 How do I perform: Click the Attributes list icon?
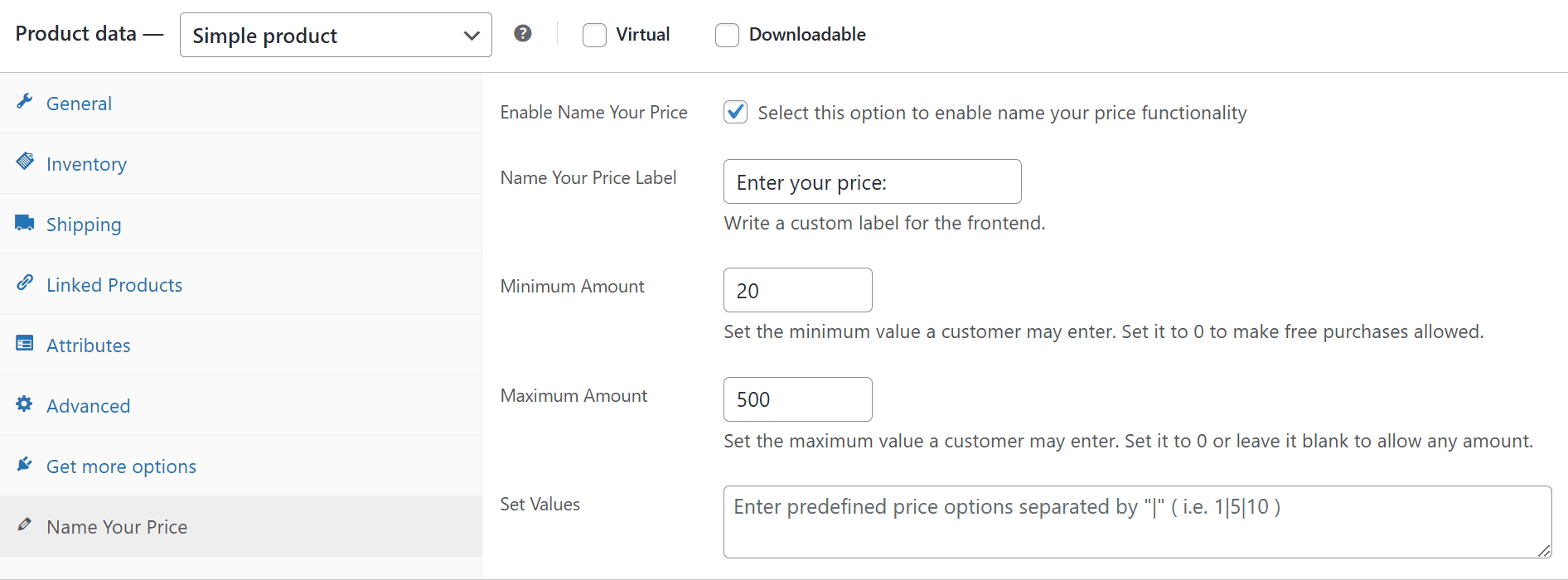[25, 343]
